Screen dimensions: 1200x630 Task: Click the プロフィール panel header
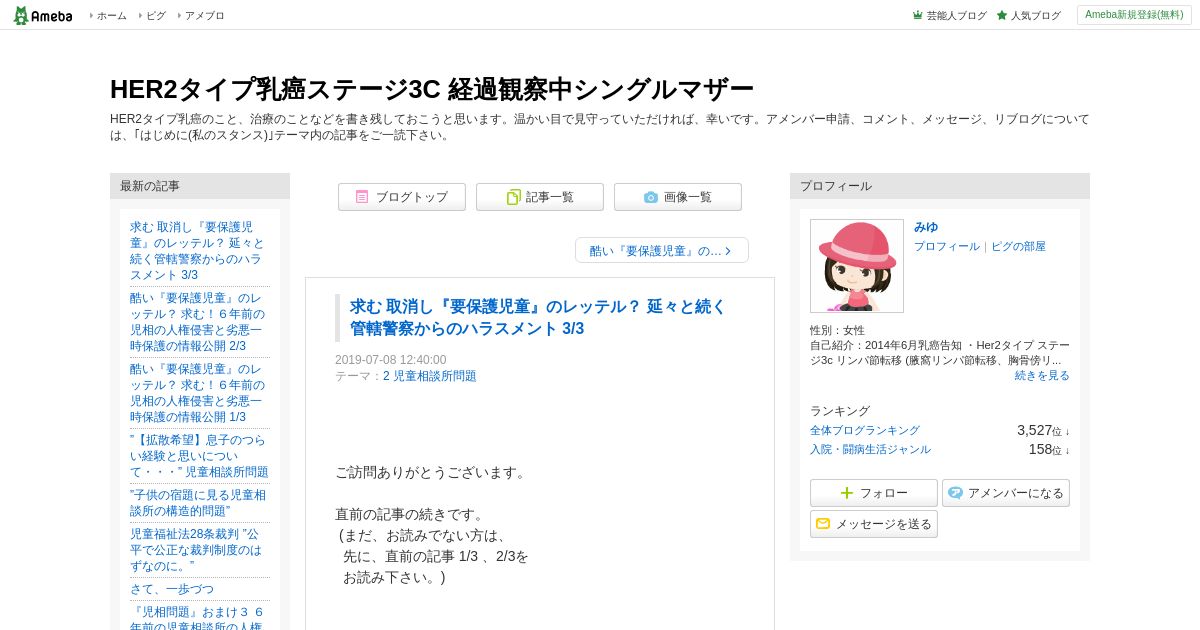(940, 186)
